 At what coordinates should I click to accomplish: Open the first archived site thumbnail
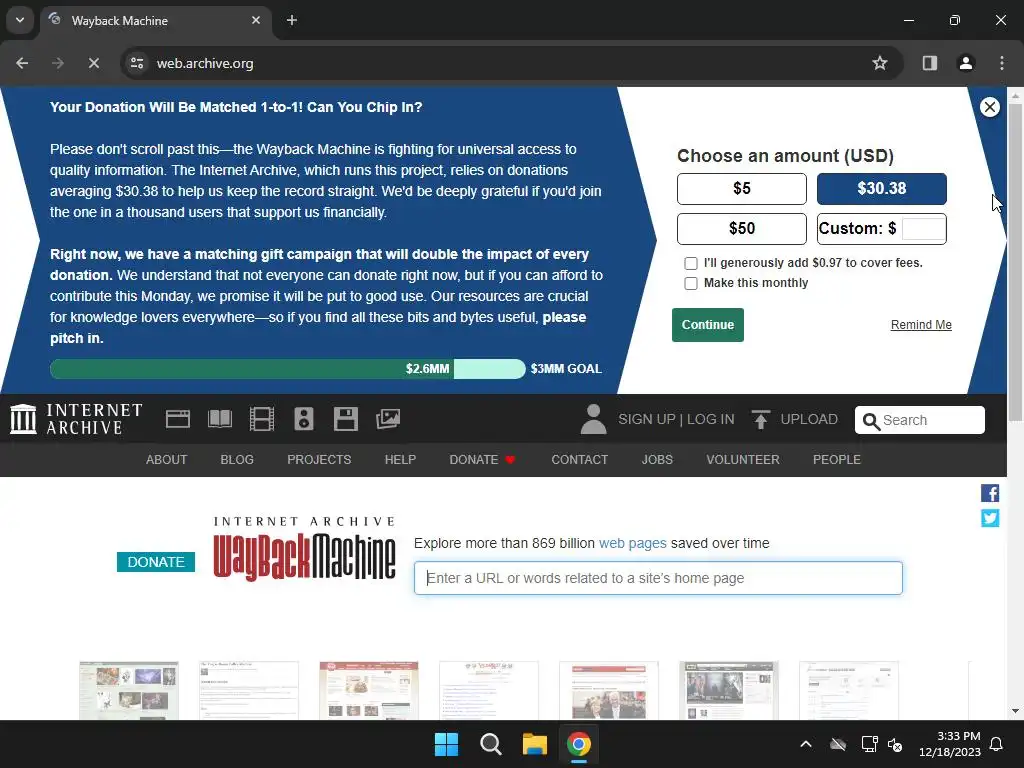pyautogui.click(x=129, y=690)
